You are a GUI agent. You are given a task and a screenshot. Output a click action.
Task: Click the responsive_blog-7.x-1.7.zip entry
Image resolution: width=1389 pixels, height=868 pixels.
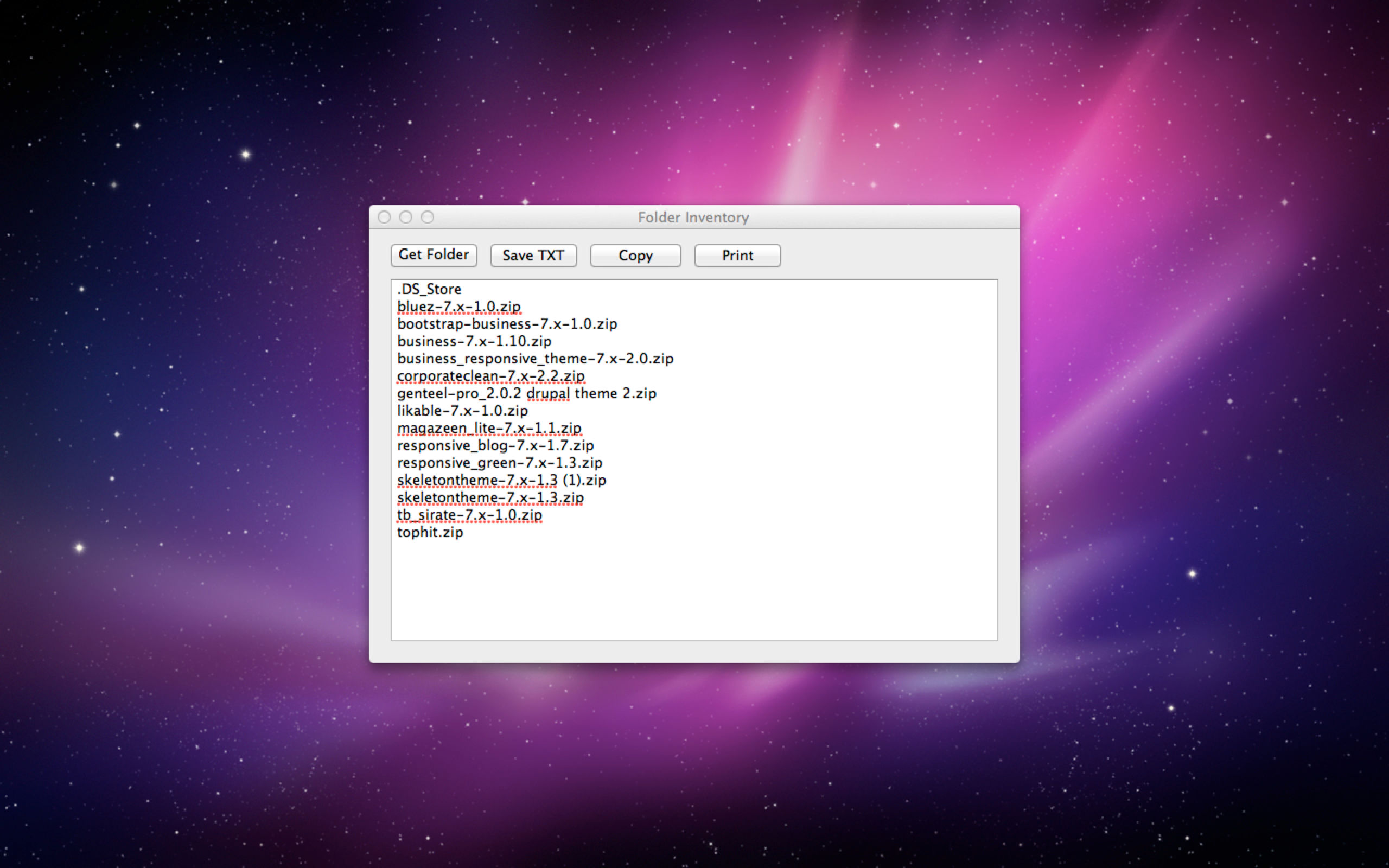coord(496,445)
